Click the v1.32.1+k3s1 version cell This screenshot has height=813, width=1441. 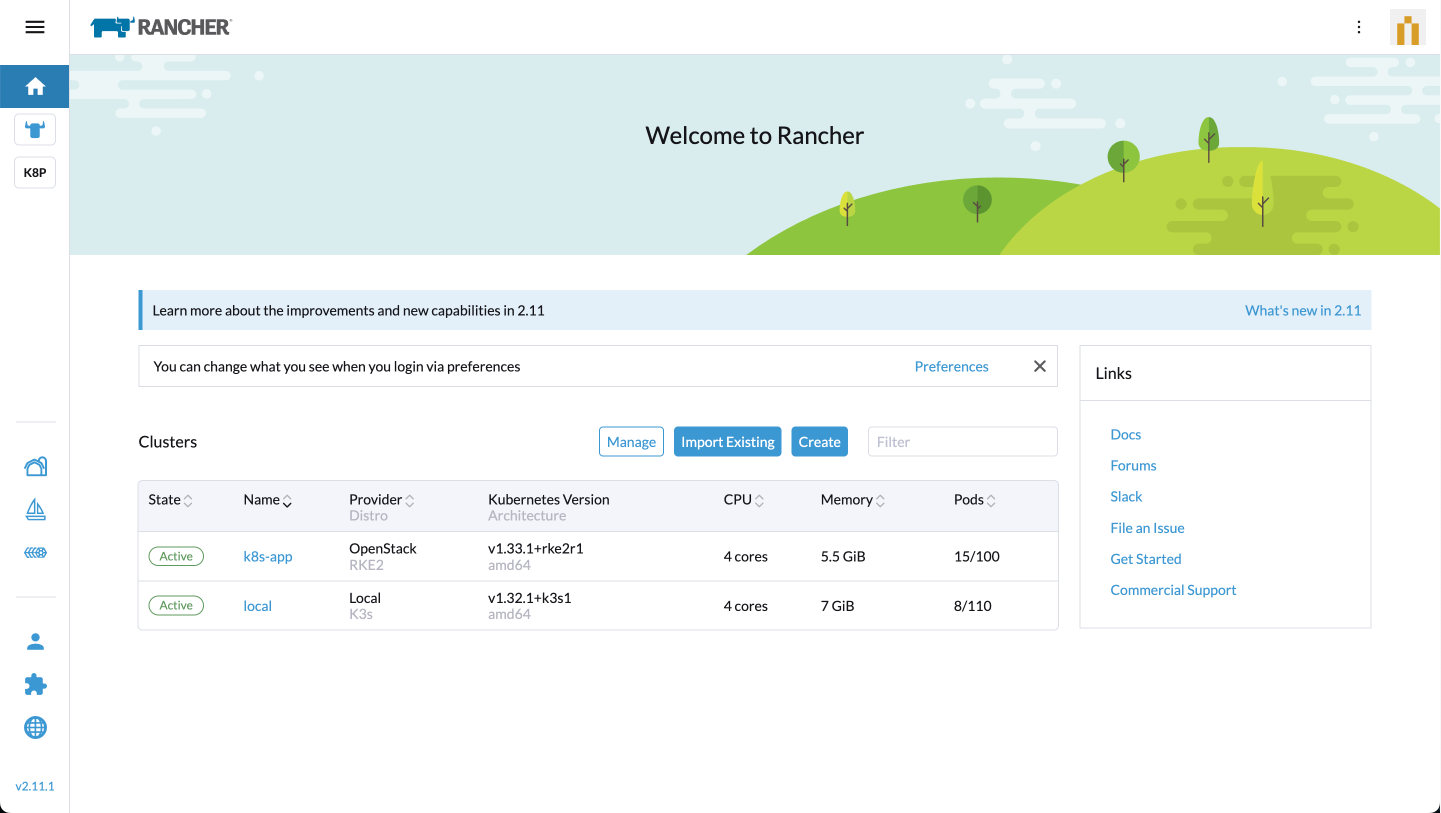529,598
